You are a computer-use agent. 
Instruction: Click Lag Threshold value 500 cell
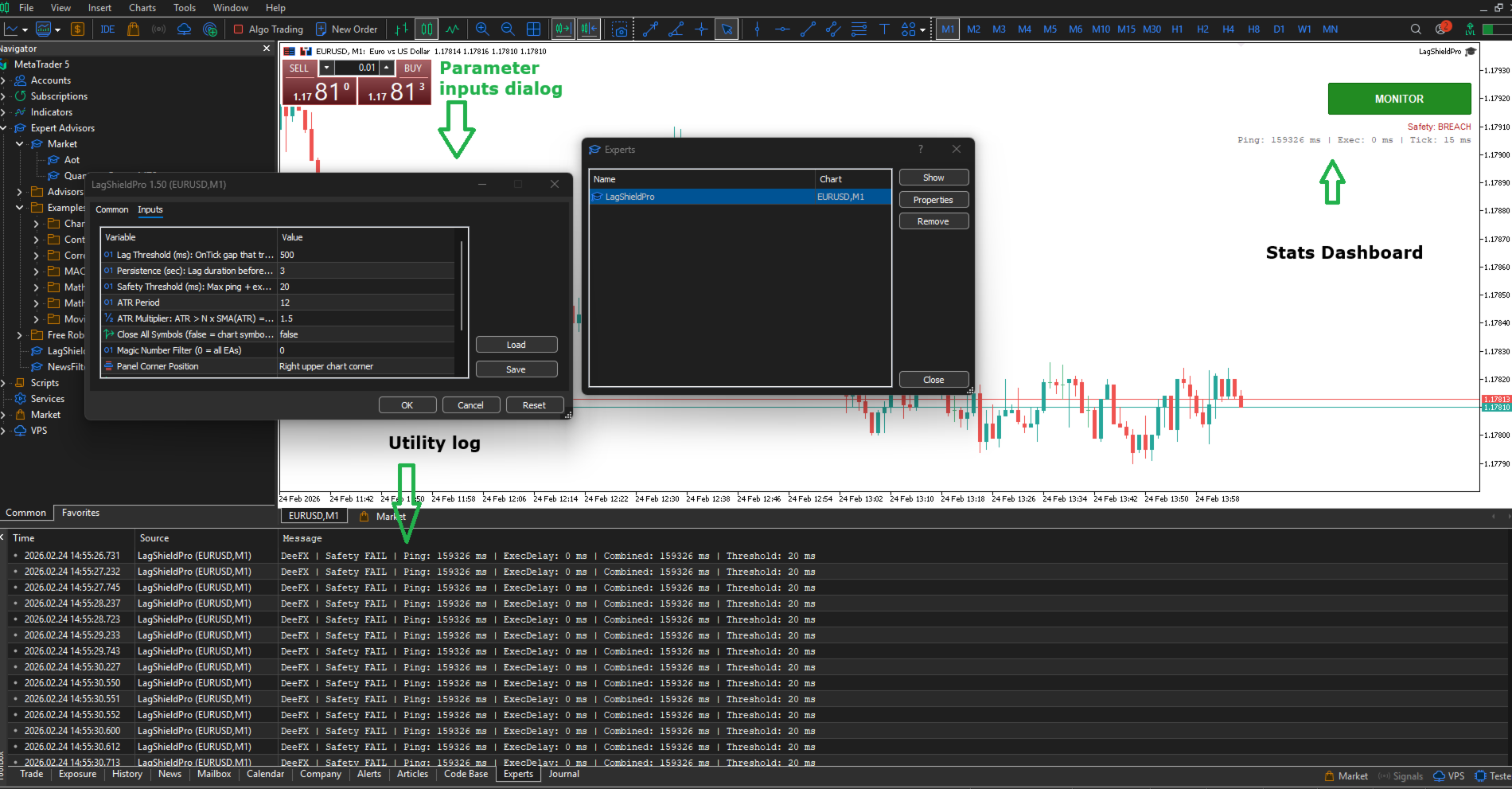(x=366, y=255)
